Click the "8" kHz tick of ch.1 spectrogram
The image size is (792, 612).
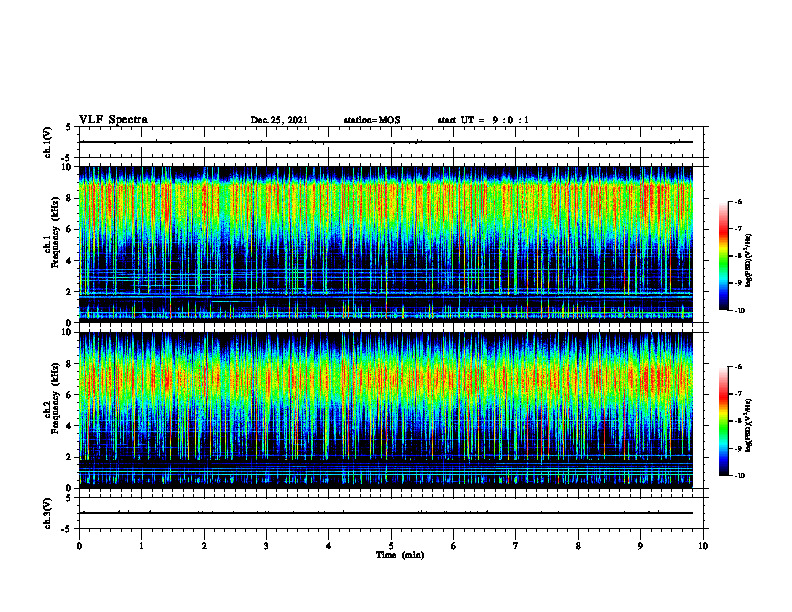click(x=70, y=198)
